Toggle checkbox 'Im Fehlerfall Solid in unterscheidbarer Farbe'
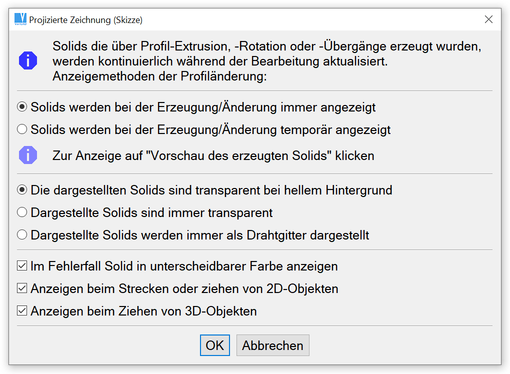 [x=22, y=266]
